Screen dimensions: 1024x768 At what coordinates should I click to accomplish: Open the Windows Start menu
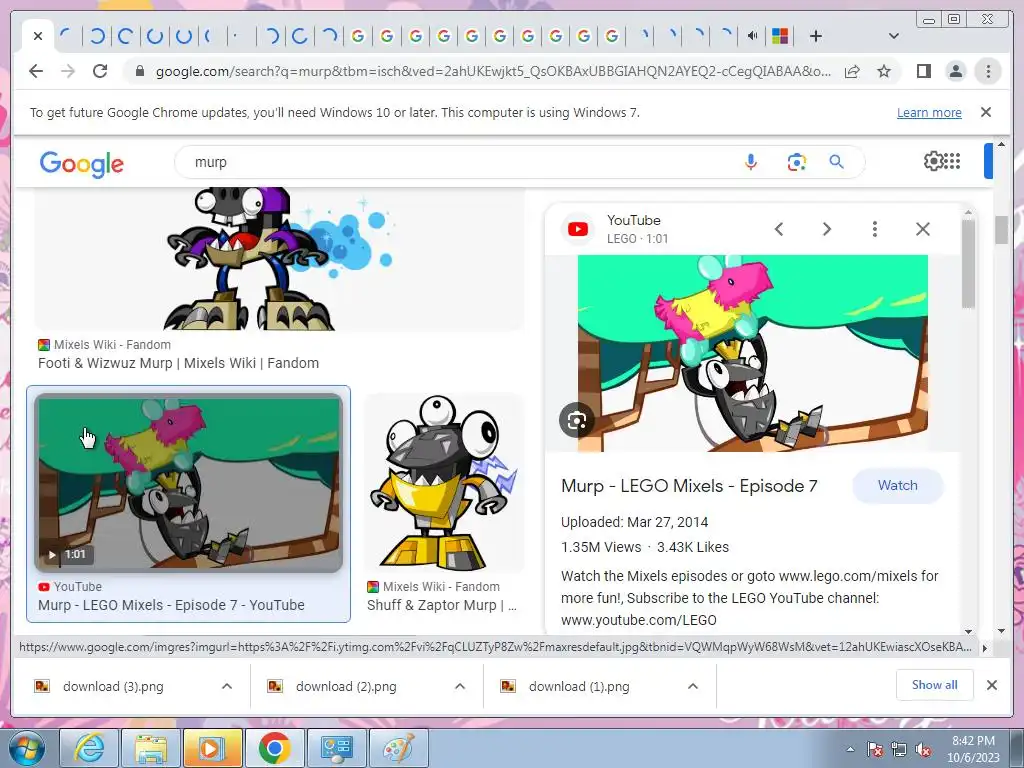pos(26,748)
